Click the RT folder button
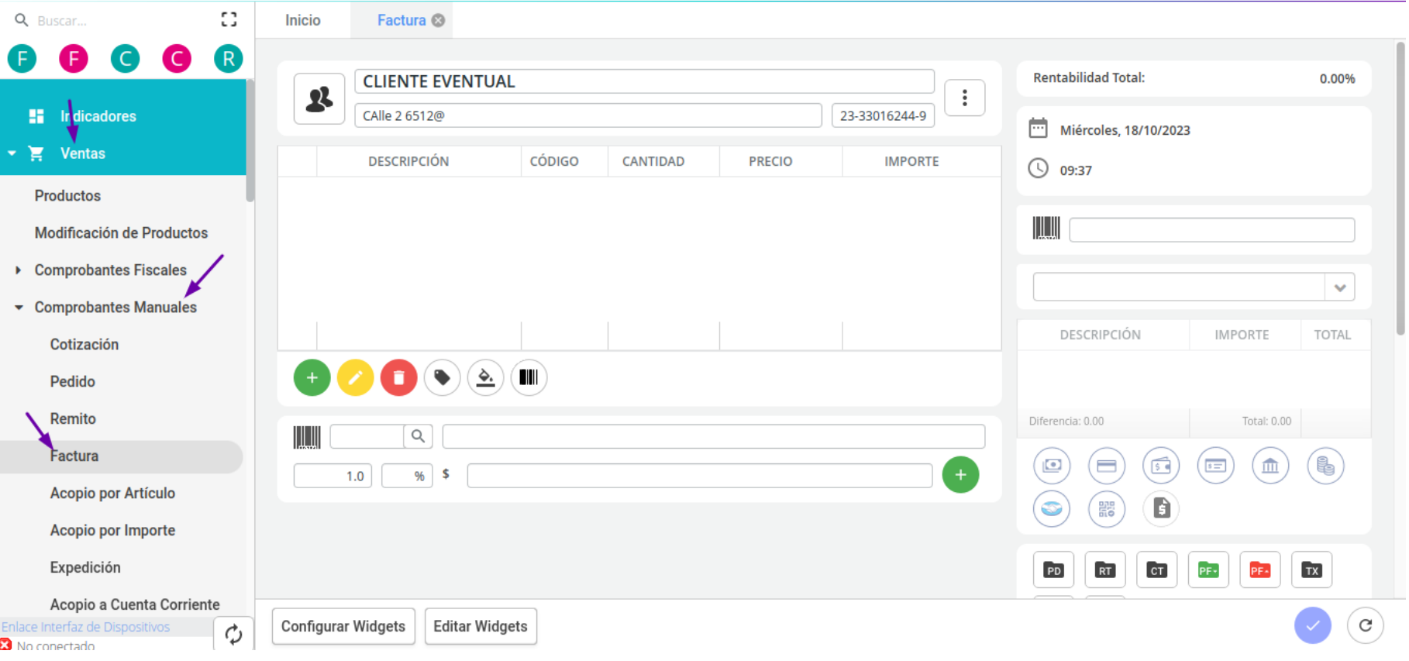 [1105, 570]
